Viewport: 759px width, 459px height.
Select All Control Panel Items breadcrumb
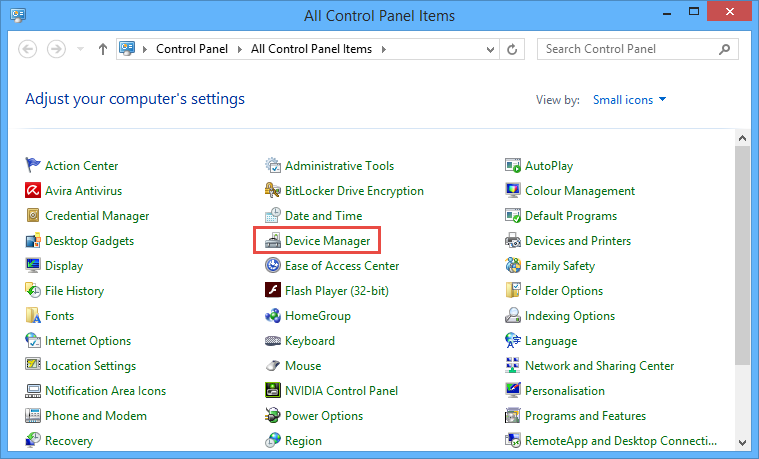tap(311, 49)
